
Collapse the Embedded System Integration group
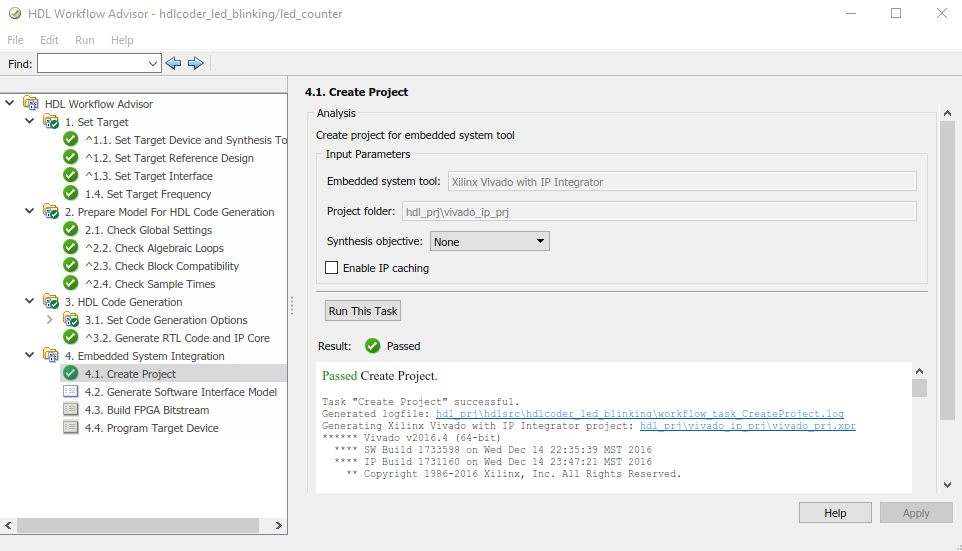[x=30, y=356]
